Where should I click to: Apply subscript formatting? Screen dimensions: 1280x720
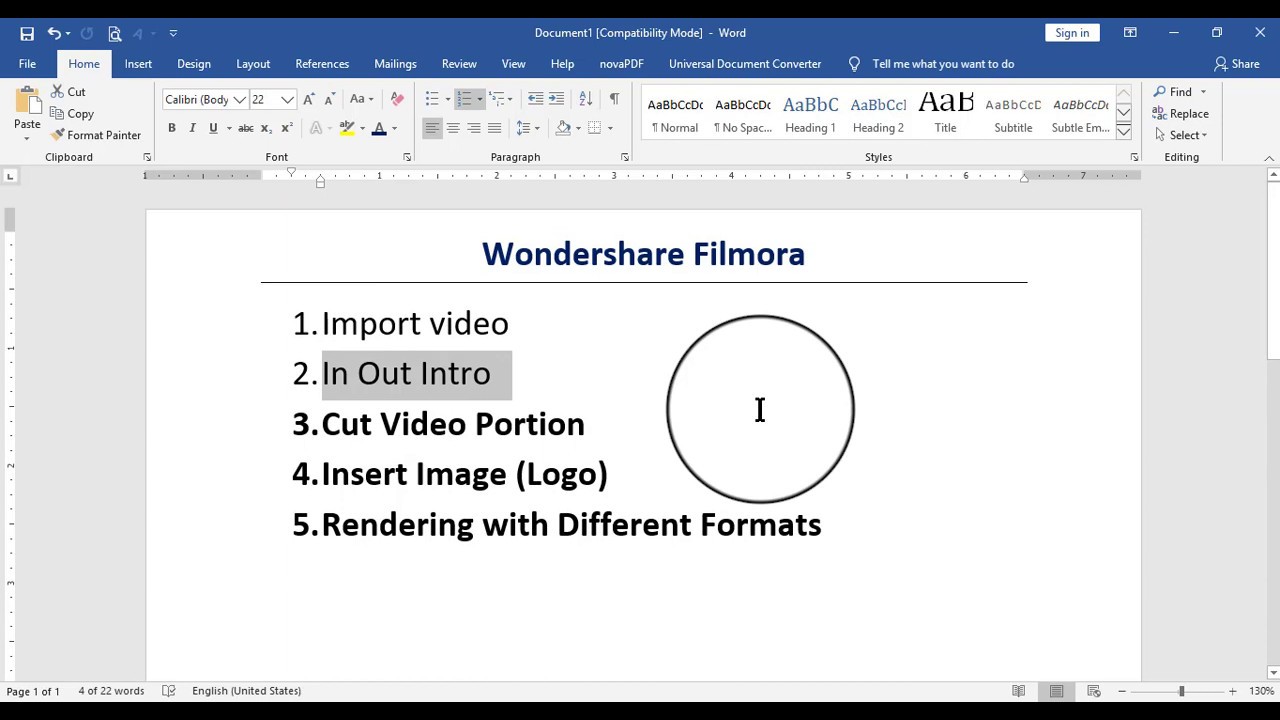click(x=266, y=128)
